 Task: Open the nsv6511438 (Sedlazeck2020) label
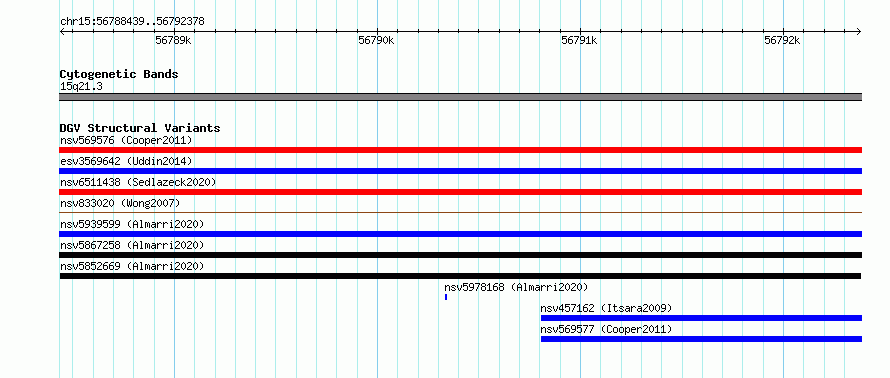[138, 182]
